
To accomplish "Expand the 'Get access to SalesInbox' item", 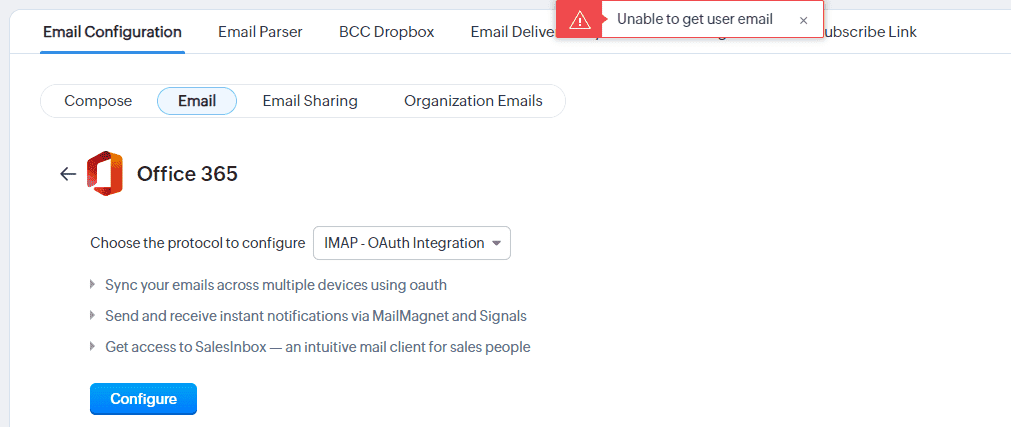I will 93,347.
